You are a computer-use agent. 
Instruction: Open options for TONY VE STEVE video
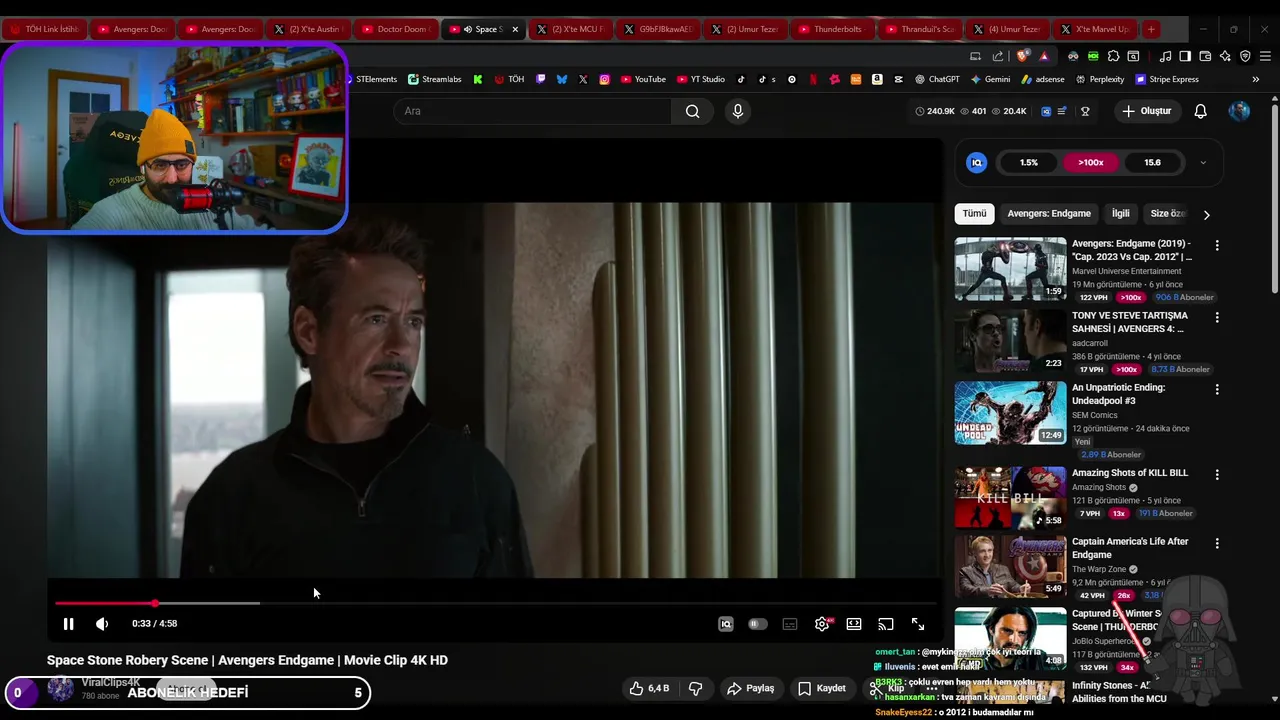point(1217,317)
